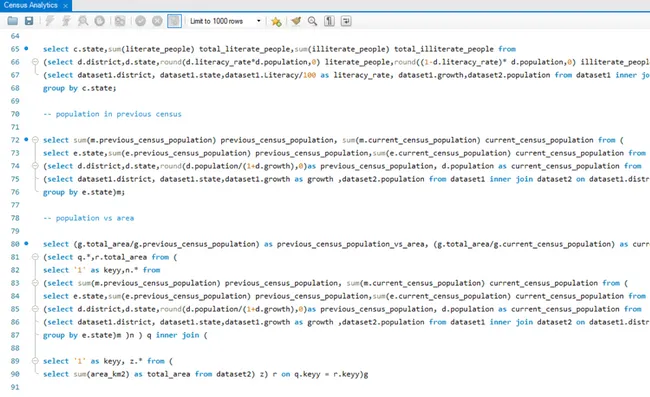Beautify the SQL with the broom icon

pos(296,21)
